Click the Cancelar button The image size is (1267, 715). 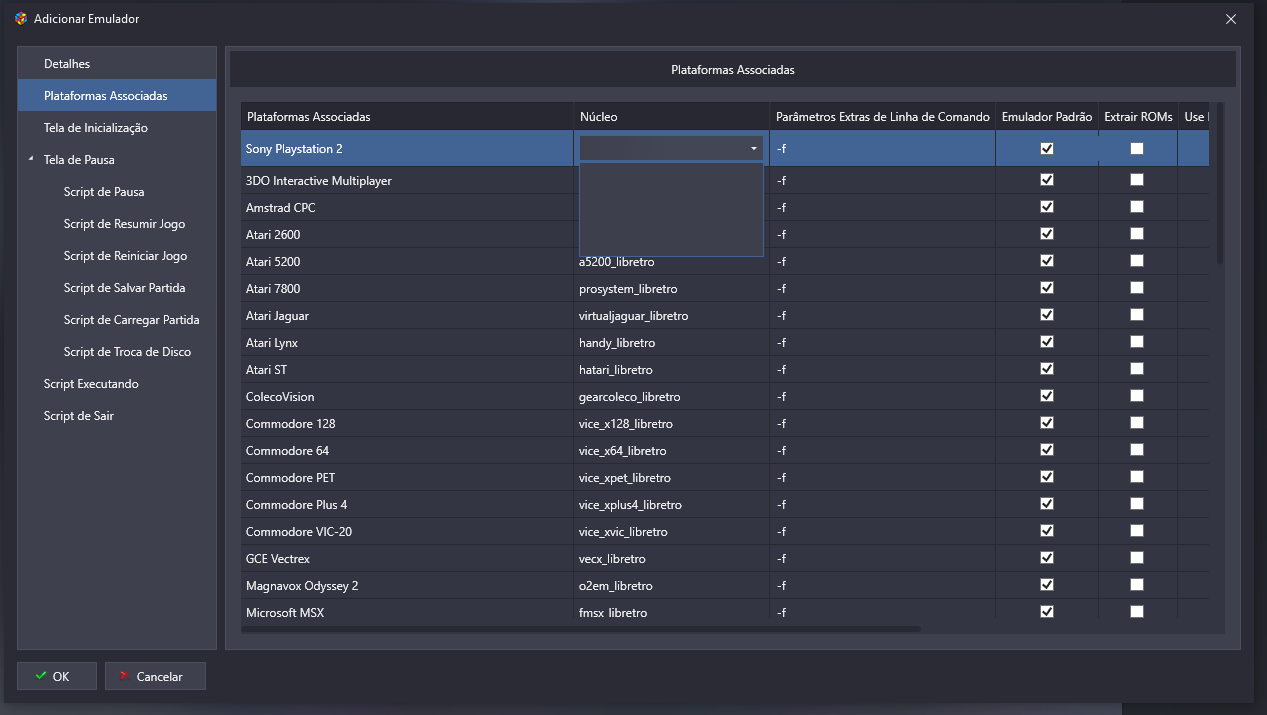click(155, 676)
